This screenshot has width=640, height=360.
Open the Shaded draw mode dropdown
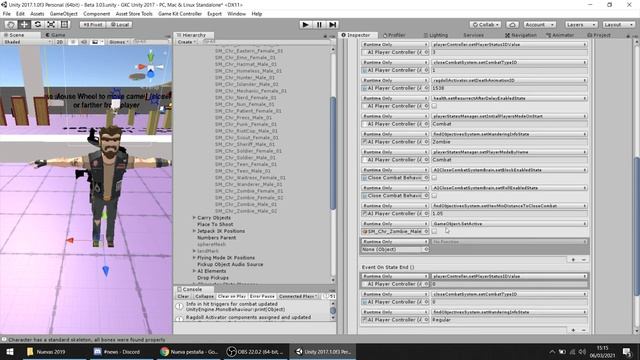click(27, 42)
